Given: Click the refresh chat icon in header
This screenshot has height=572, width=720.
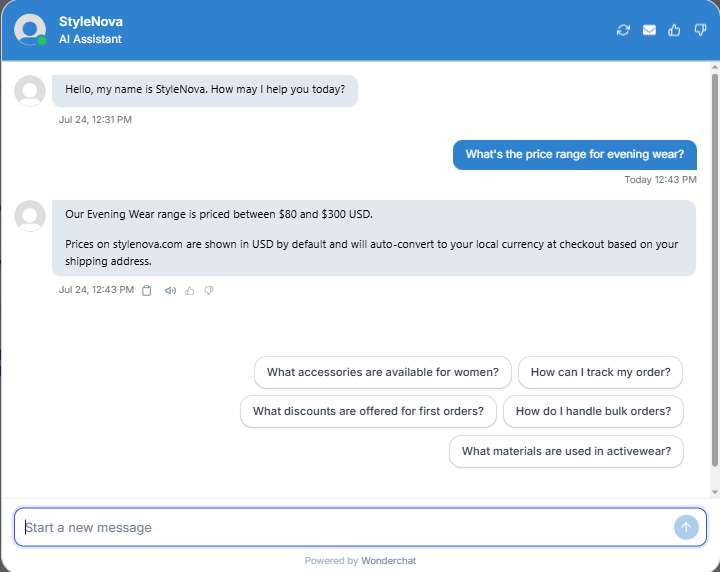Looking at the screenshot, I should point(623,30).
